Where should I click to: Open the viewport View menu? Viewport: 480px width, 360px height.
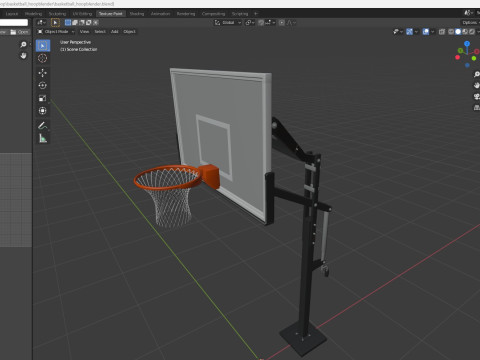[84, 32]
